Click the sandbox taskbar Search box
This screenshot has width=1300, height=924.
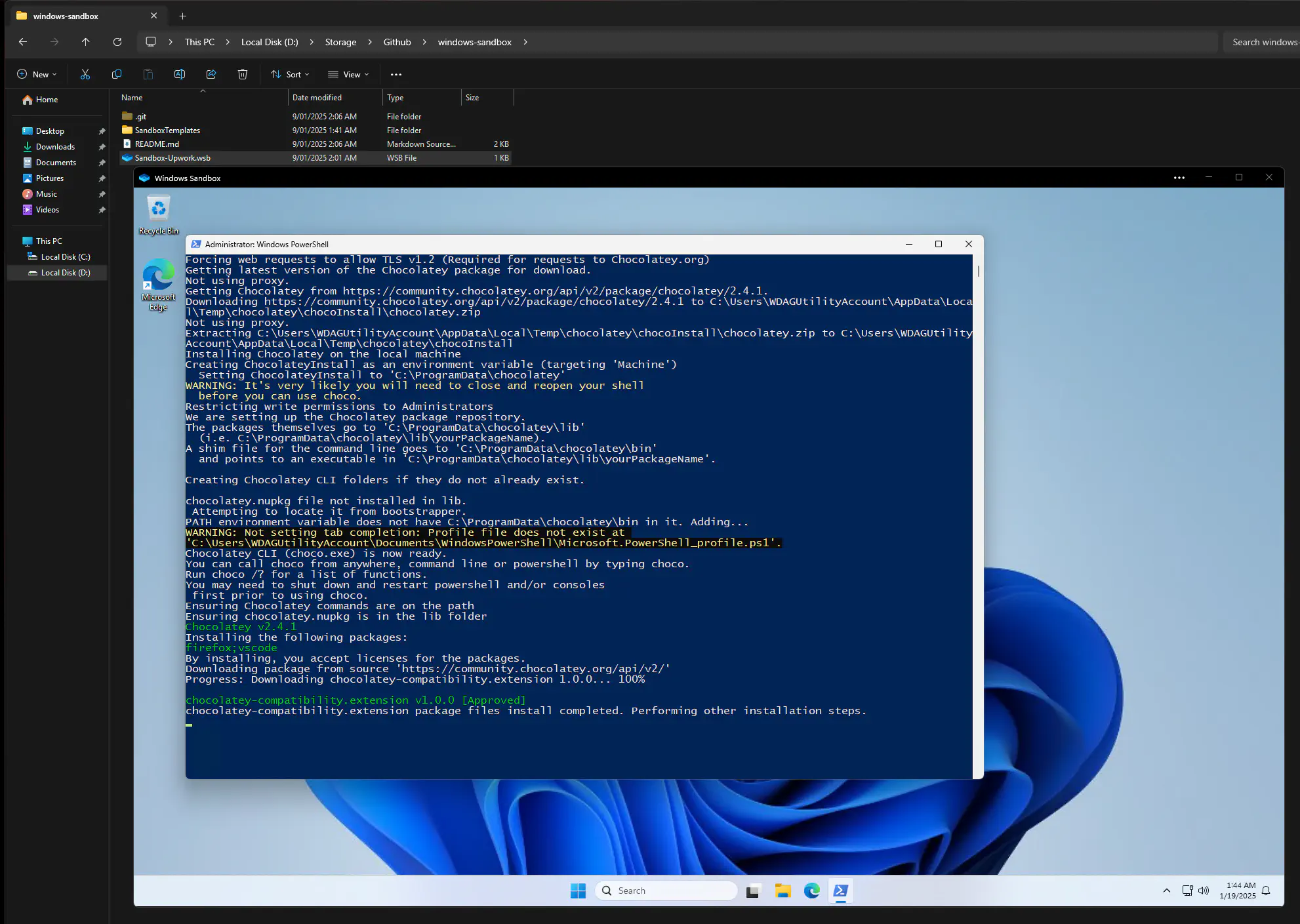tap(666, 891)
